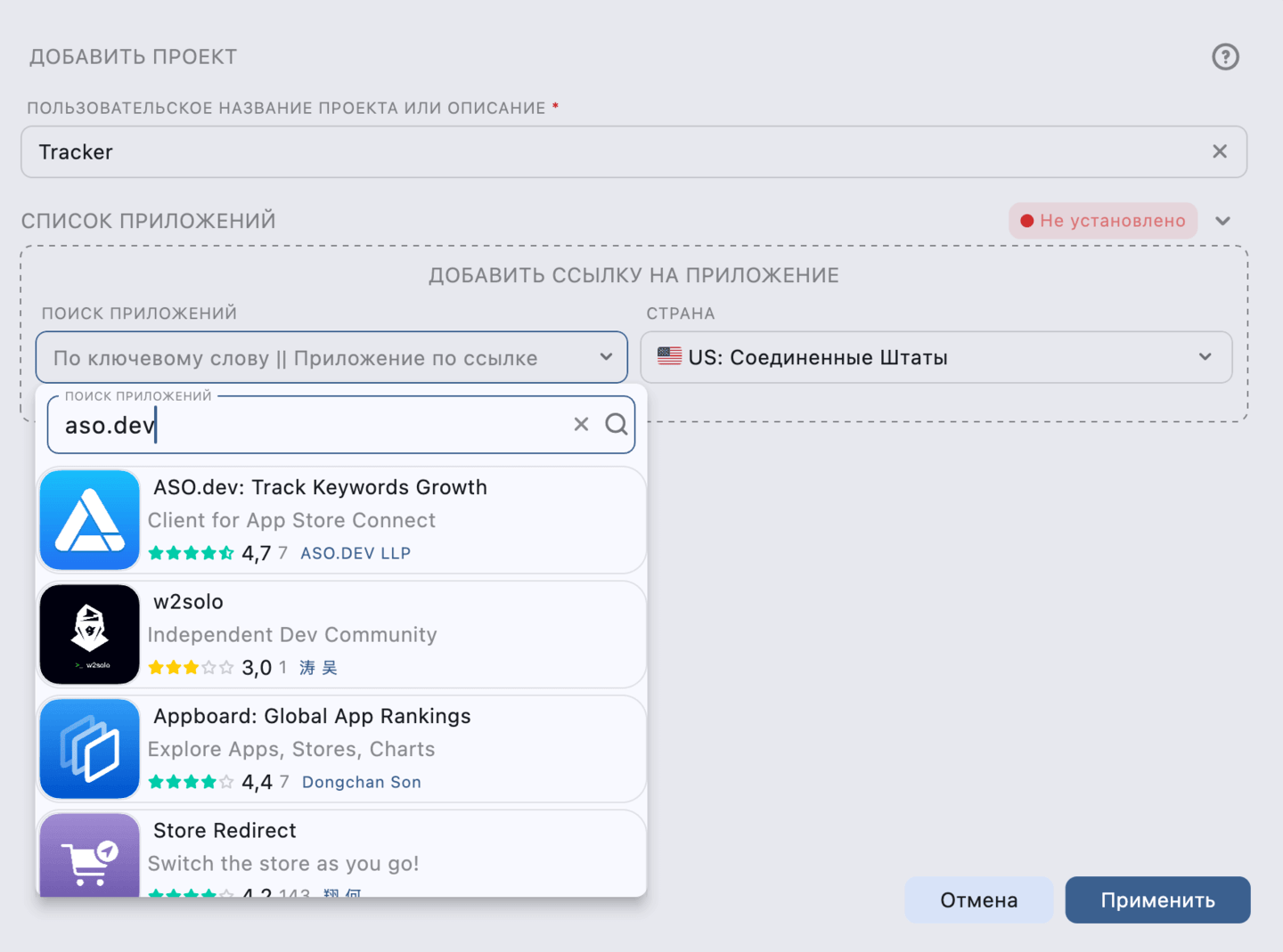Select the w2solo Independent Dev Community result

coord(356,634)
